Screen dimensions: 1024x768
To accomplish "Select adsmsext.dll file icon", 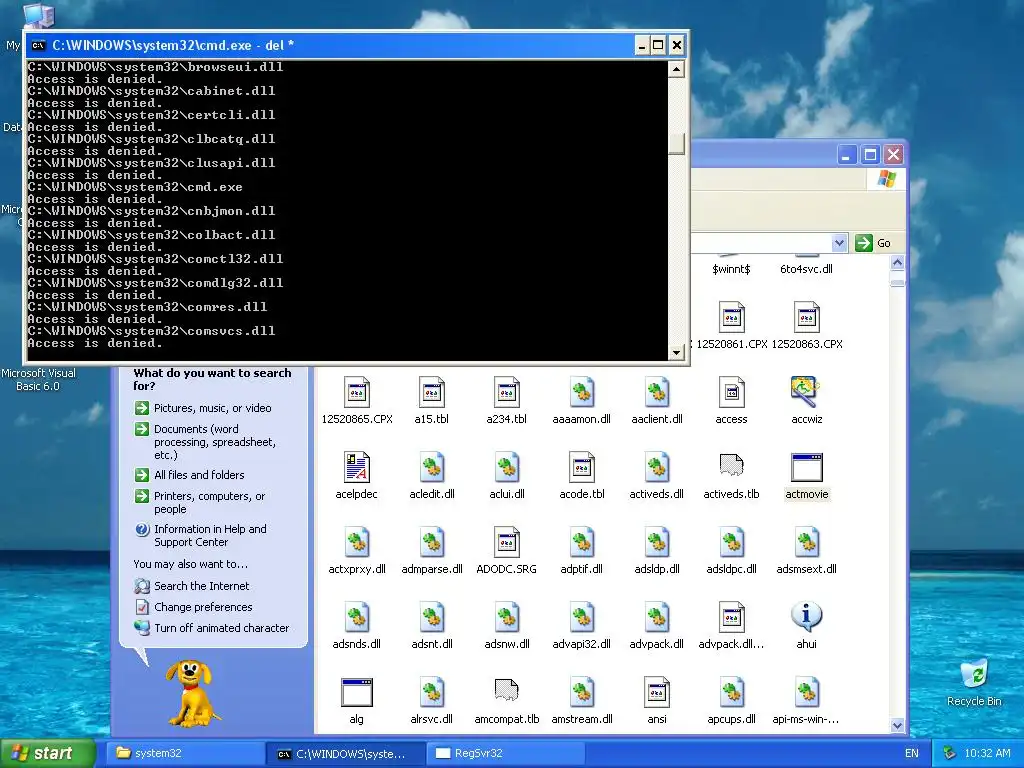I will [x=807, y=543].
